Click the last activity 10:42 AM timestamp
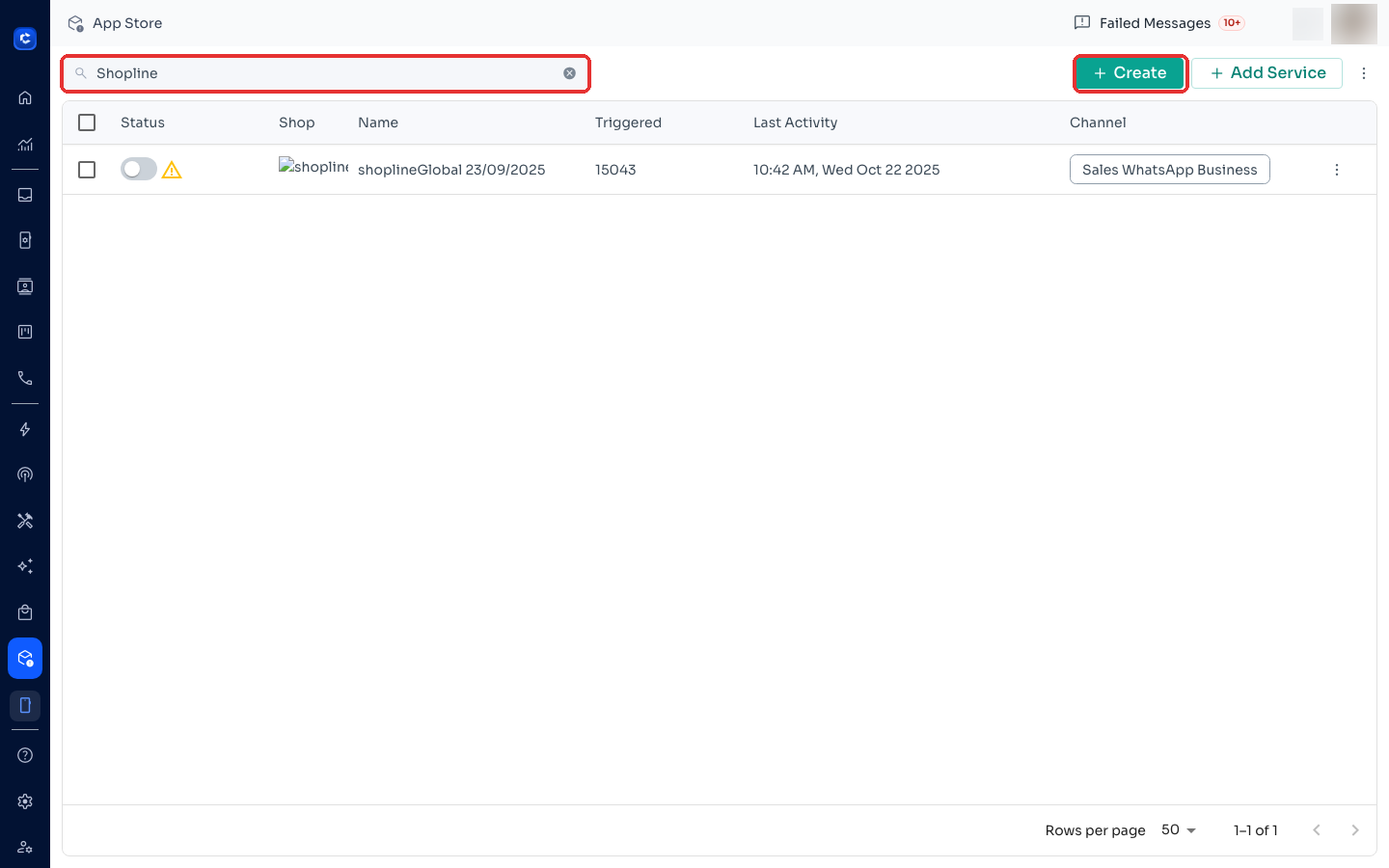 click(x=846, y=170)
